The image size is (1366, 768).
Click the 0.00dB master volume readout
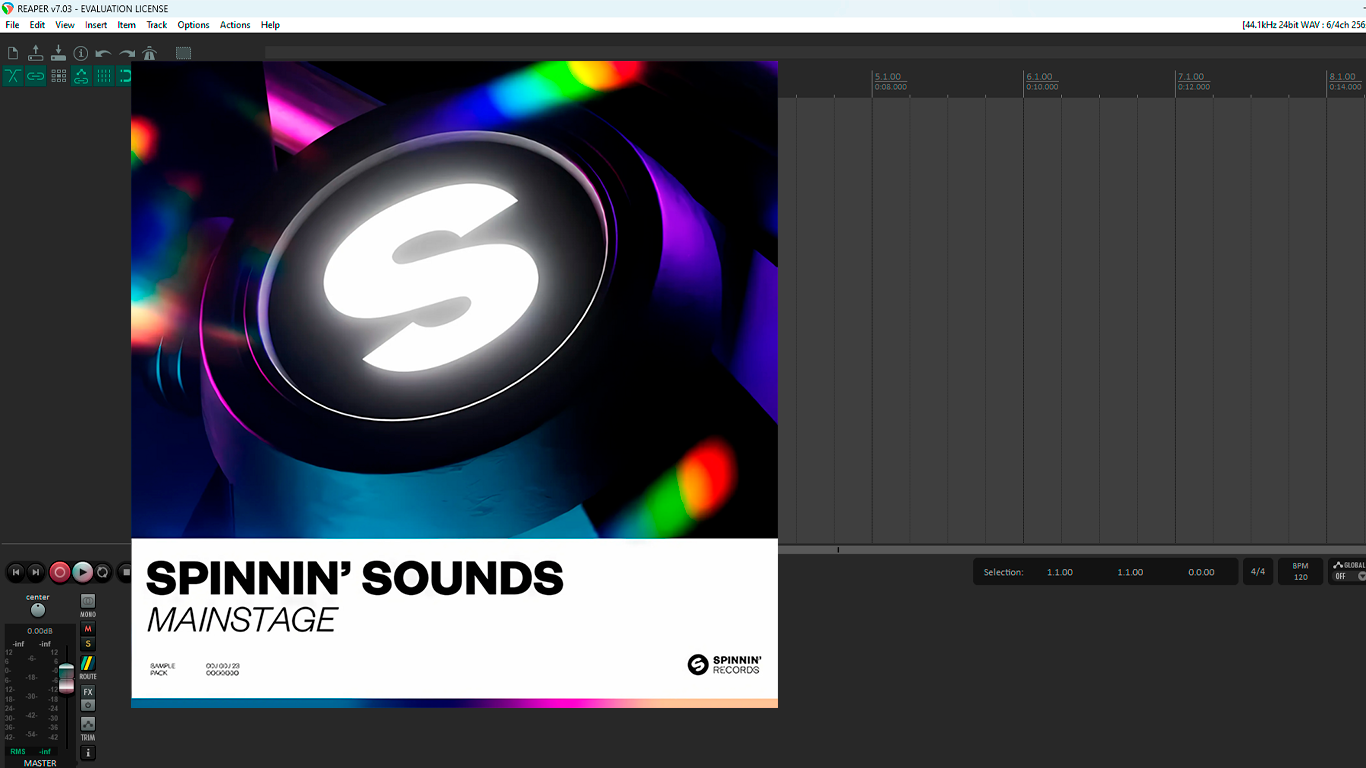click(40, 631)
